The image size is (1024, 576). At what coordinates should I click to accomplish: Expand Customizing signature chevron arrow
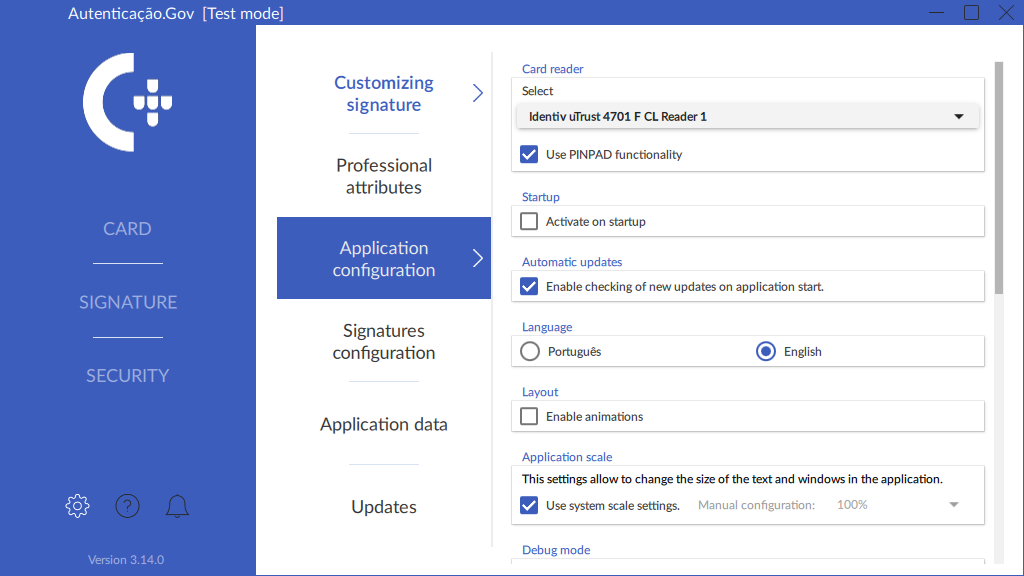[477, 93]
